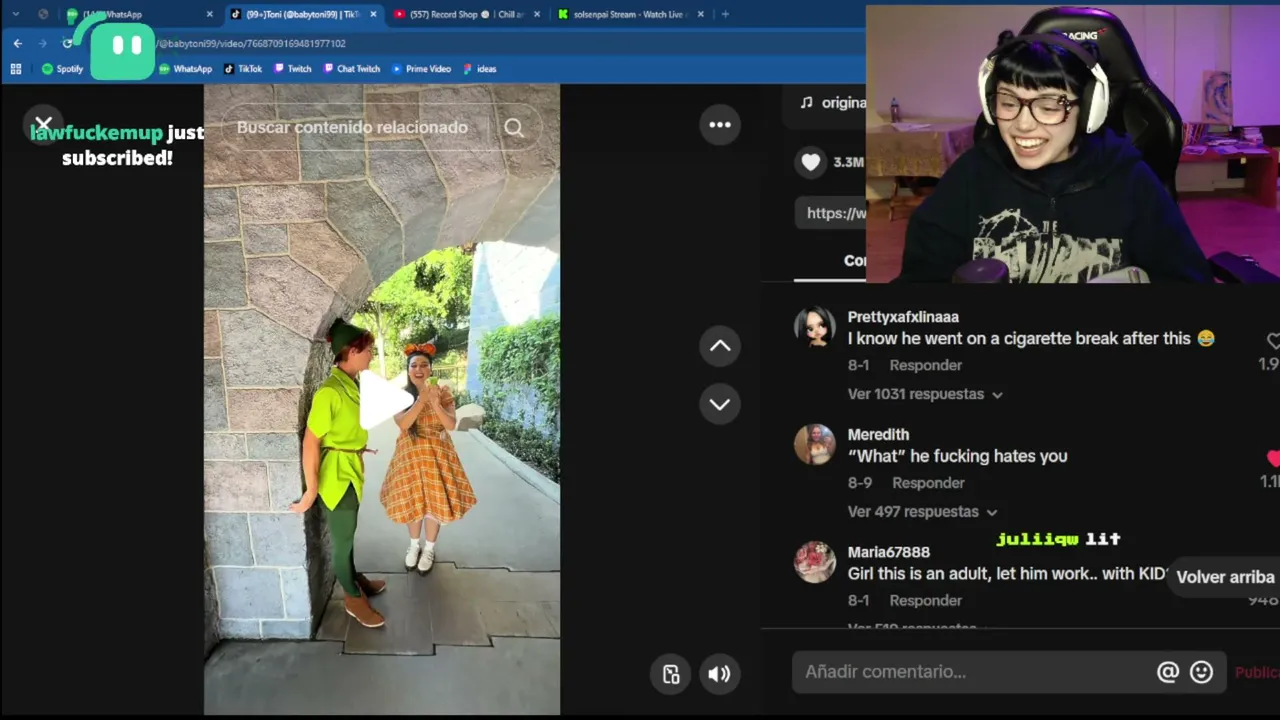Open the Prime Video bookmark

pos(421,69)
